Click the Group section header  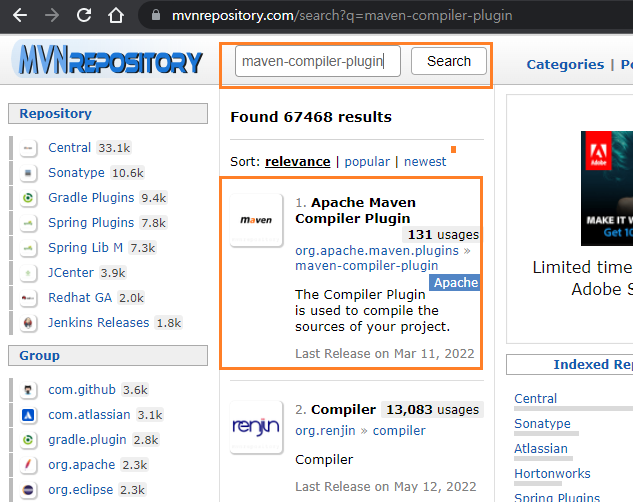click(108, 356)
